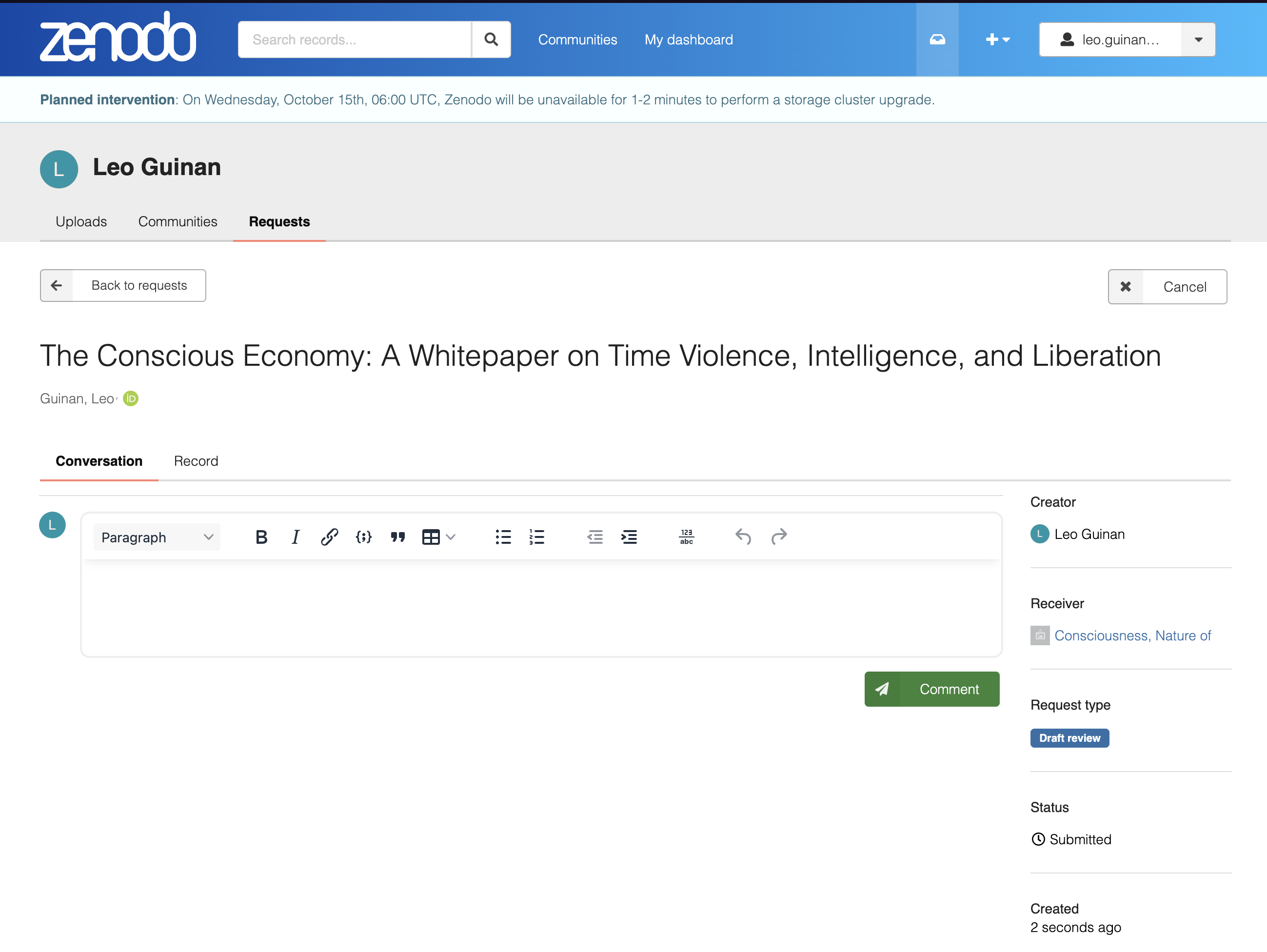Open the Uploads dashboard tab
1267x952 pixels.
click(x=81, y=222)
